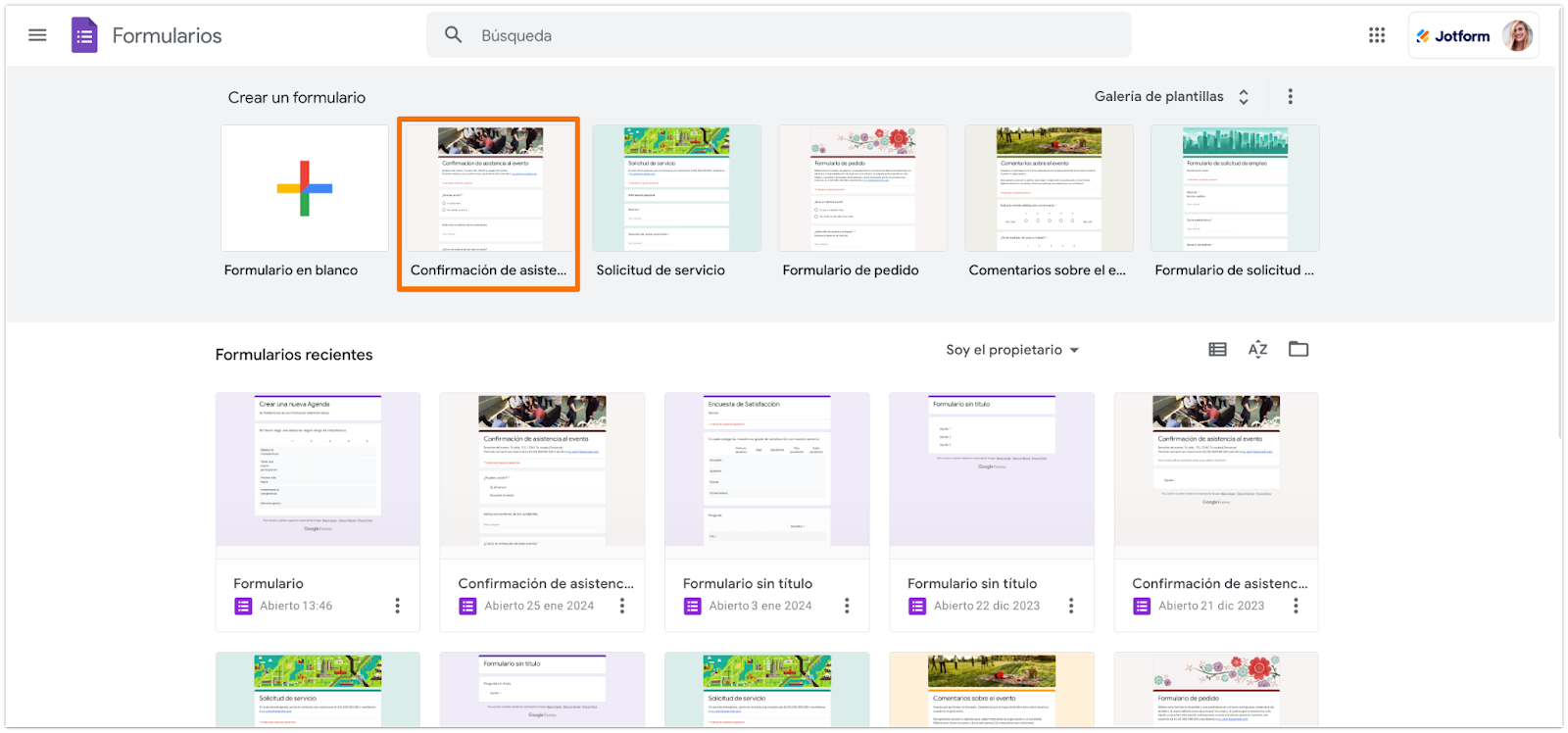
Task: Choose the Solicitud de servicio template thumbnail
Action: point(676,188)
